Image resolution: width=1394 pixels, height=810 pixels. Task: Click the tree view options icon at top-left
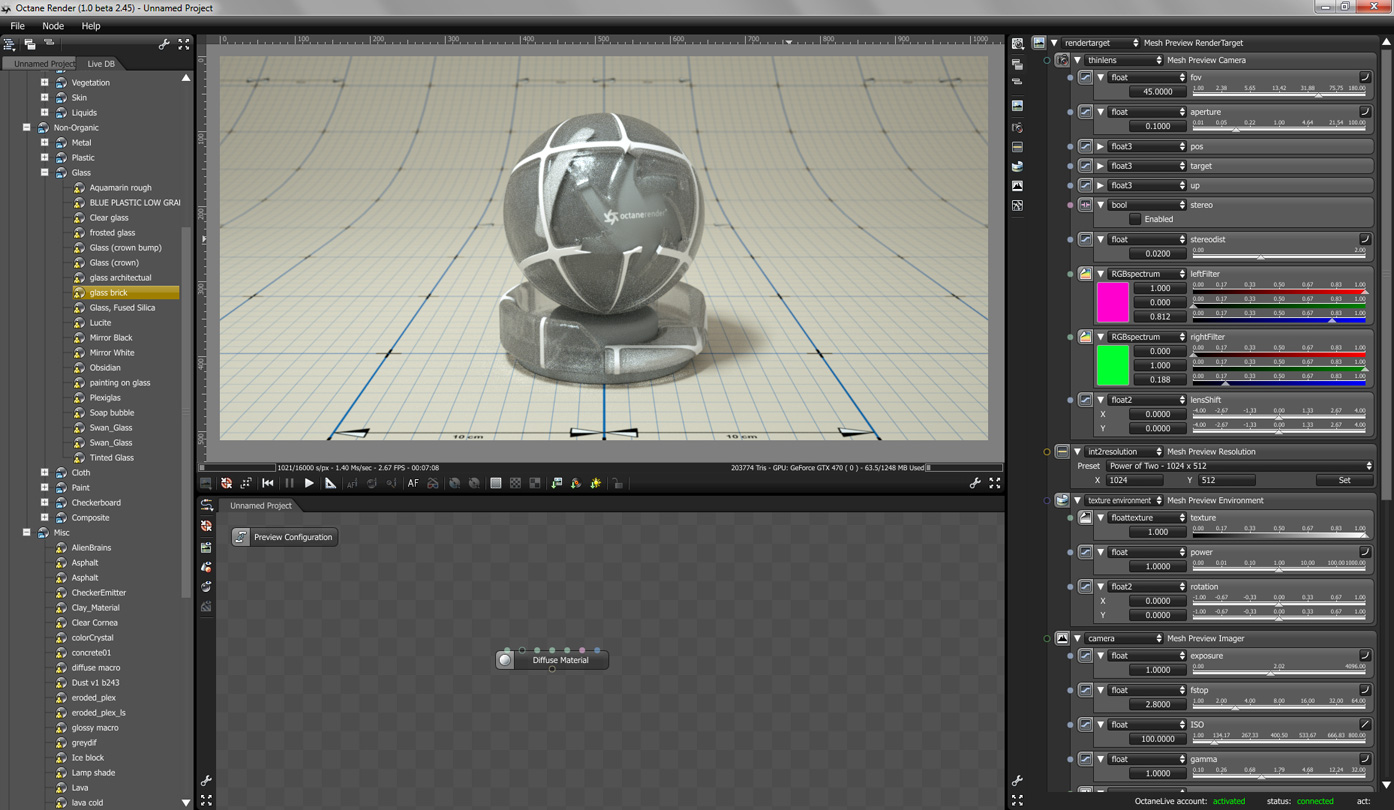tap(10, 44)
